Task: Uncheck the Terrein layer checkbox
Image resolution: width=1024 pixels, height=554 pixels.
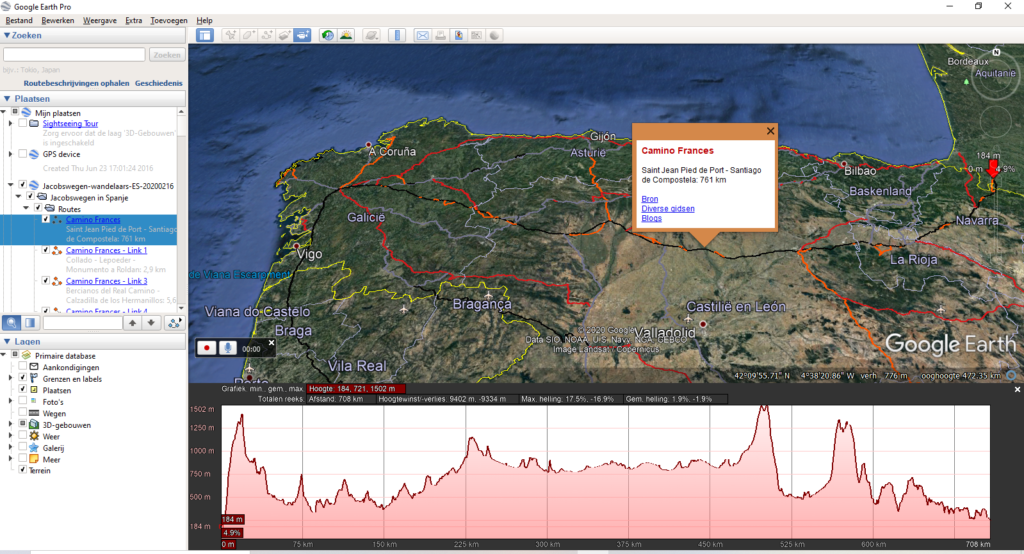Action: (x=22, y=470)
